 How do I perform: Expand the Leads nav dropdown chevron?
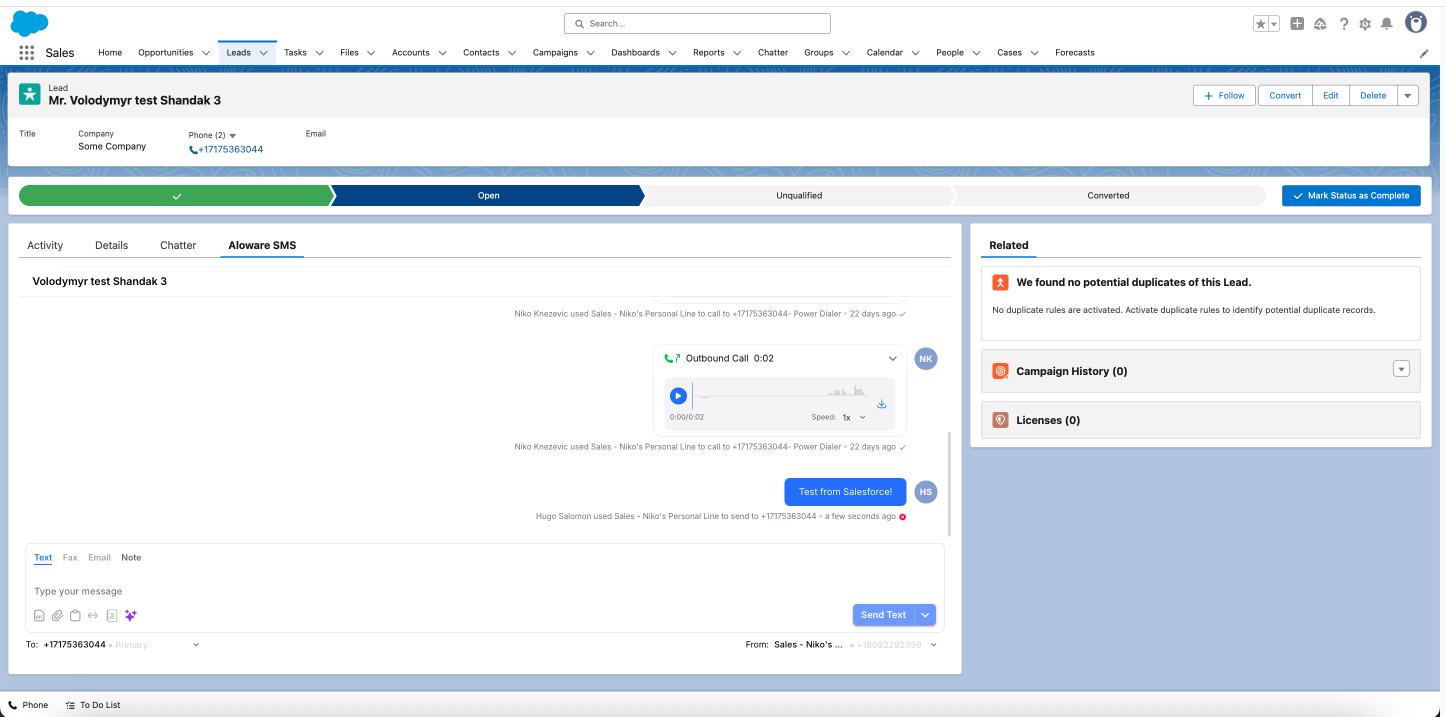pyautogui.click(x=264, y=53)
